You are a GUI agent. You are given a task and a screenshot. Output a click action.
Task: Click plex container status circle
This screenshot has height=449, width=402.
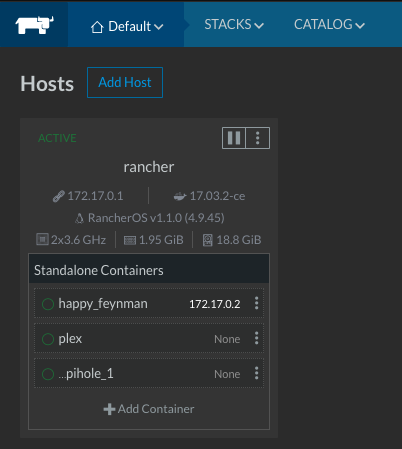click(48, 339)
